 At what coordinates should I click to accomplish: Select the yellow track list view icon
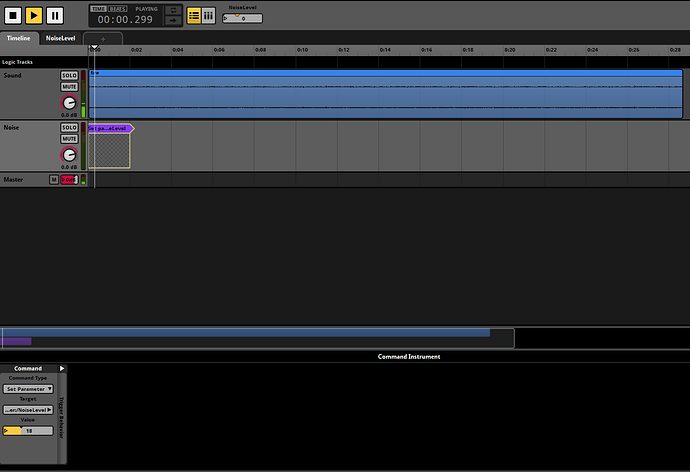click(x=194, y=16)
